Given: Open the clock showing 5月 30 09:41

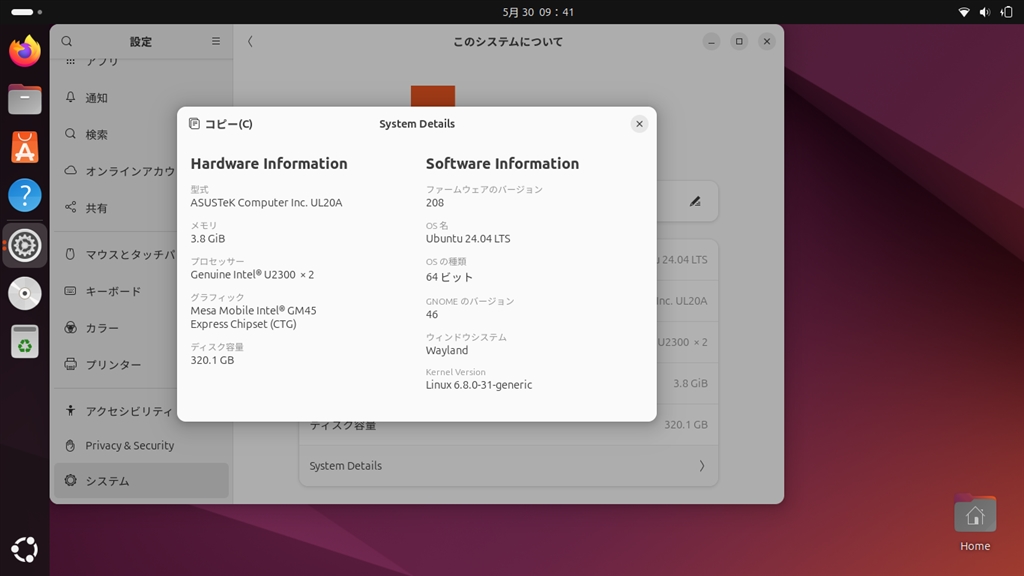Looking at the screenshot, I should (538, 12).
